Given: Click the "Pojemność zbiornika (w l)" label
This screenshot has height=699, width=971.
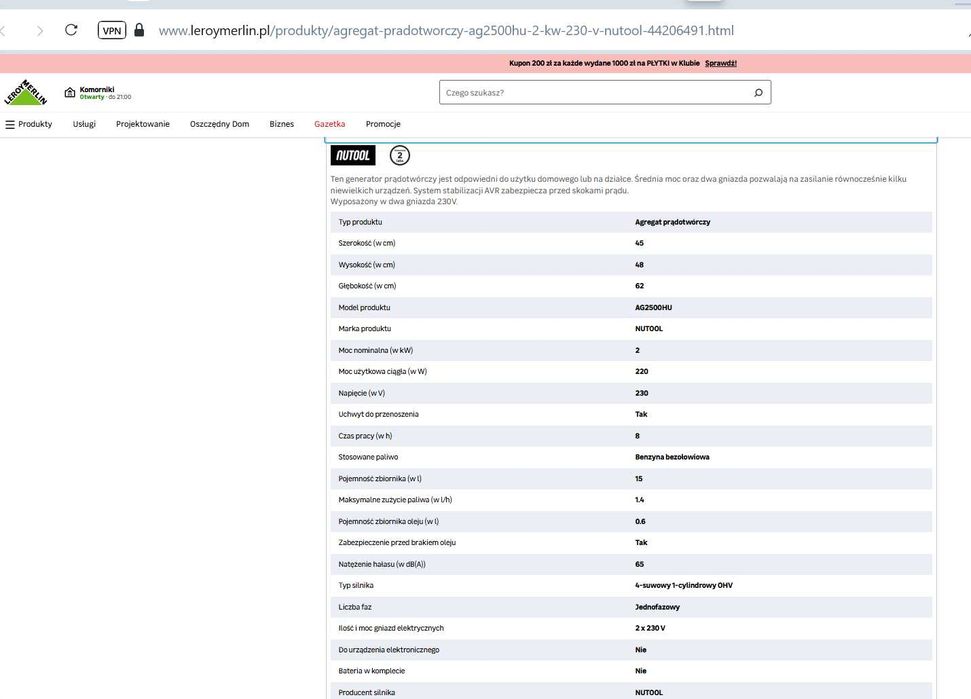Looking at the screenshot, I should click(x=380, y=479).
